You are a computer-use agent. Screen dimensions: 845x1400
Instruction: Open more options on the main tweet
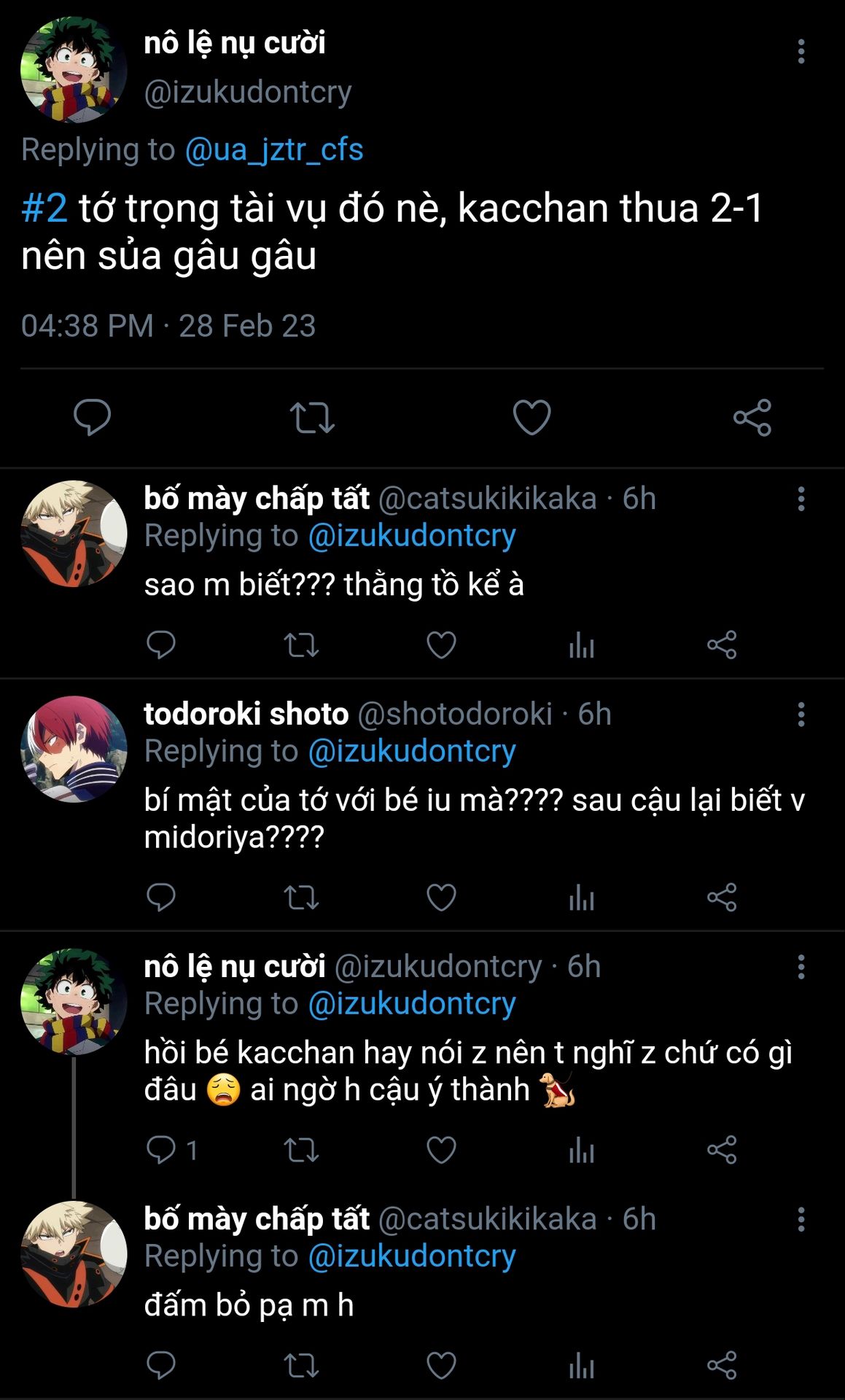(x=801, y=51)
